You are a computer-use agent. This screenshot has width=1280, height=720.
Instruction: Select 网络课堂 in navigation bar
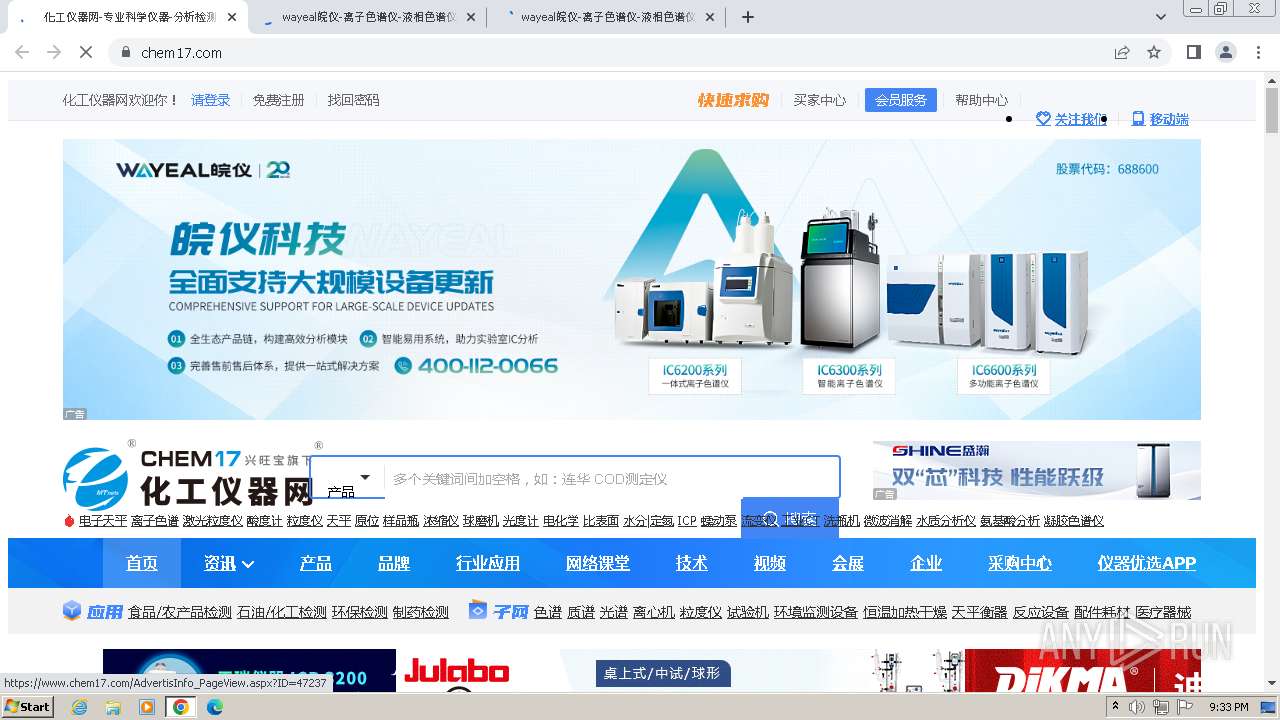pyautogui.click(x=598, y=563)
